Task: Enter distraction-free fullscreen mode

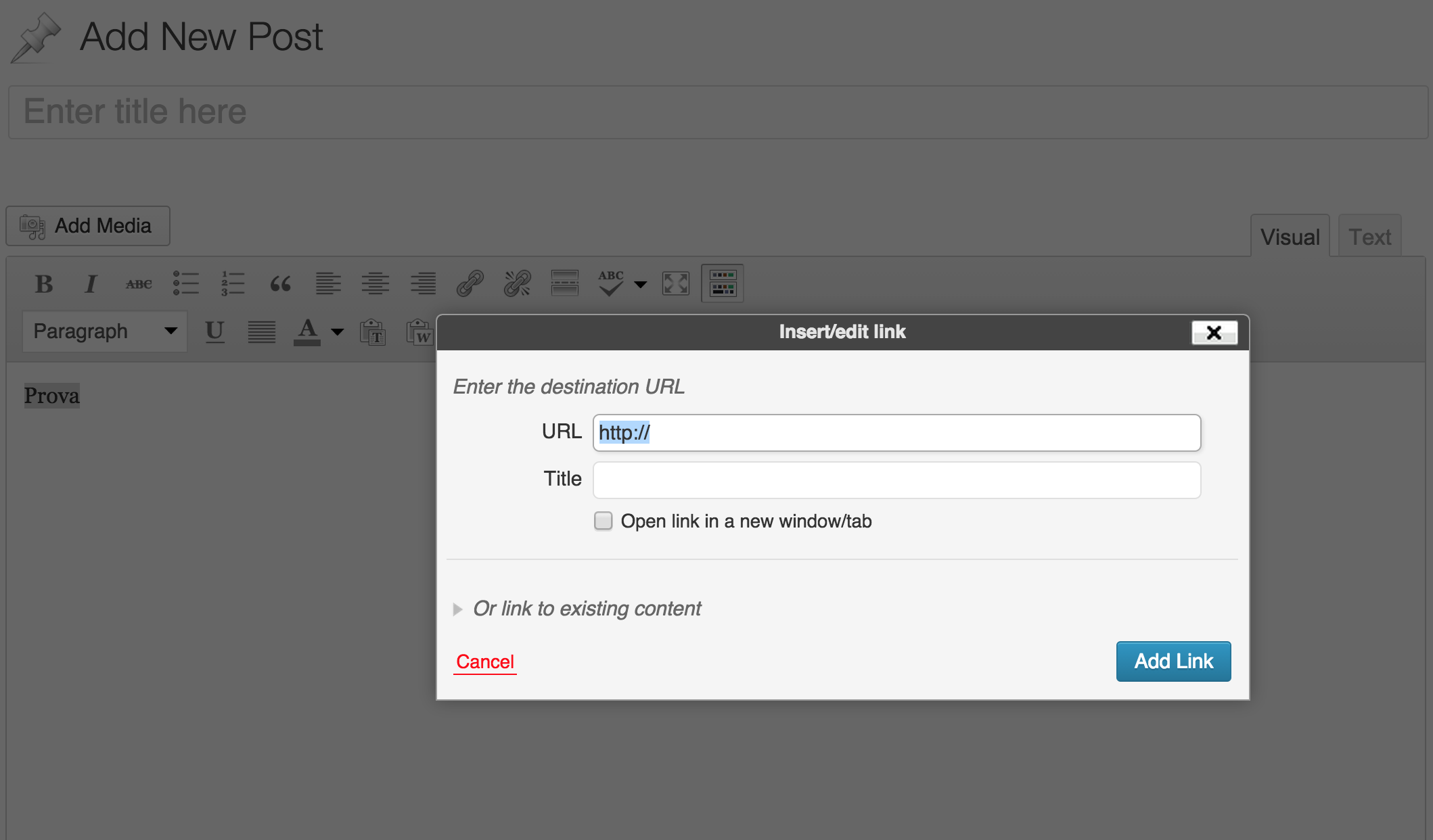Action: (x=676, y=283)
